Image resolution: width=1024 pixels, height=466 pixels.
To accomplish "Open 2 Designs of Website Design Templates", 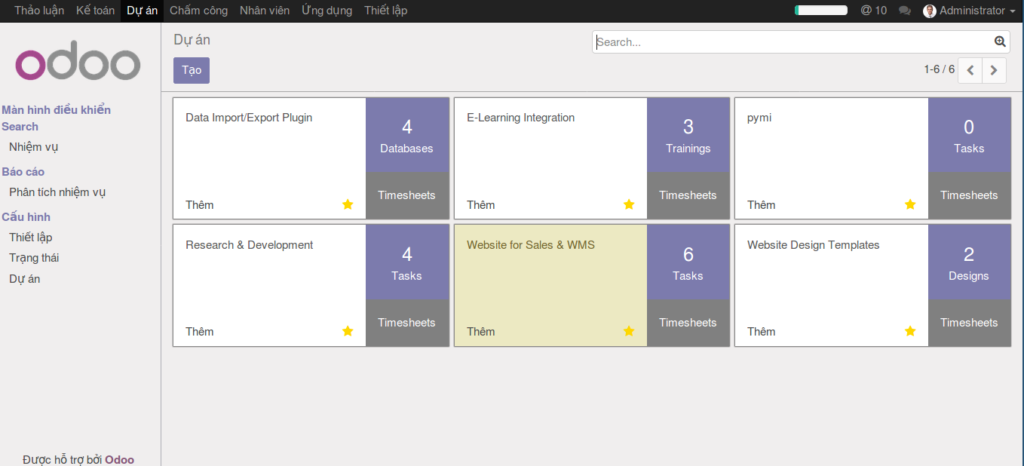I will coord(969,262).
